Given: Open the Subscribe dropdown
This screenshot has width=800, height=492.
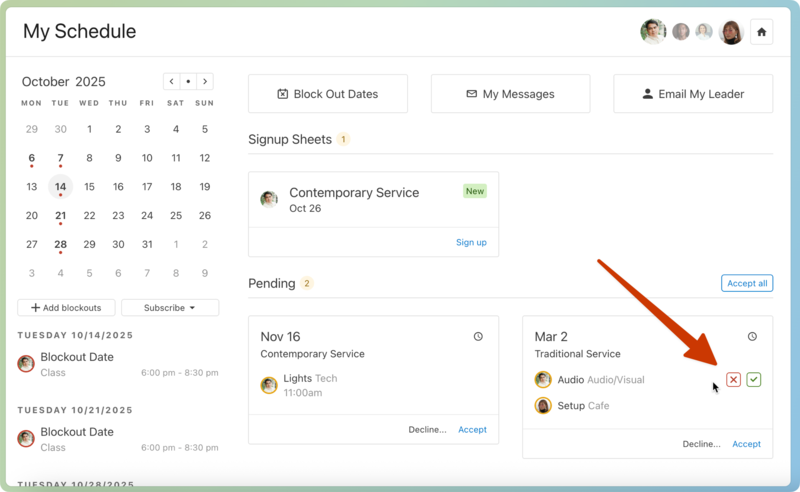Looking at the screenshot, I should point(168,308).
